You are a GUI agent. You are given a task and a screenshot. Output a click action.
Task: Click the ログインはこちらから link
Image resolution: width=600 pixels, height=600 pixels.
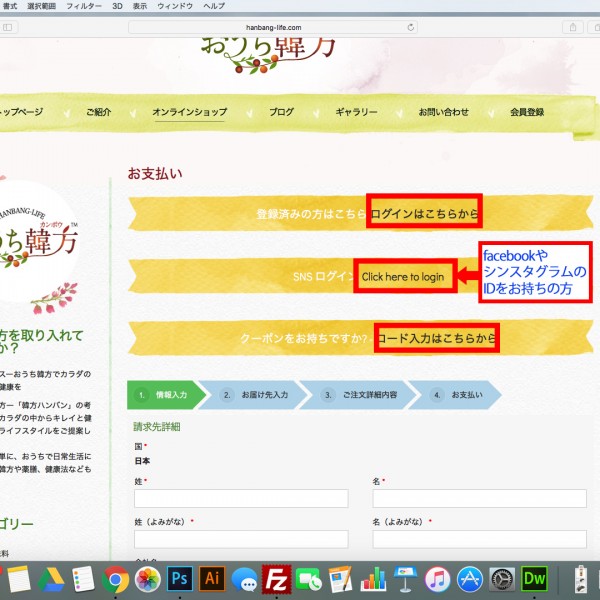click(x=424, y=213)
